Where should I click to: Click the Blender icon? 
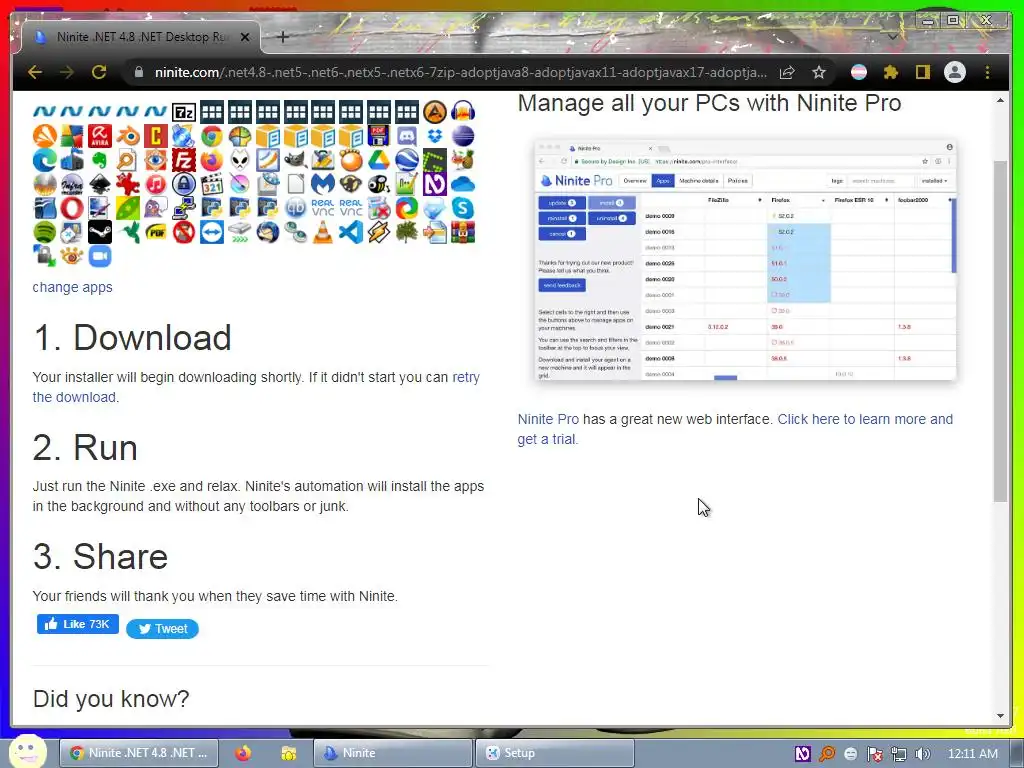click(x=128, y=136)
